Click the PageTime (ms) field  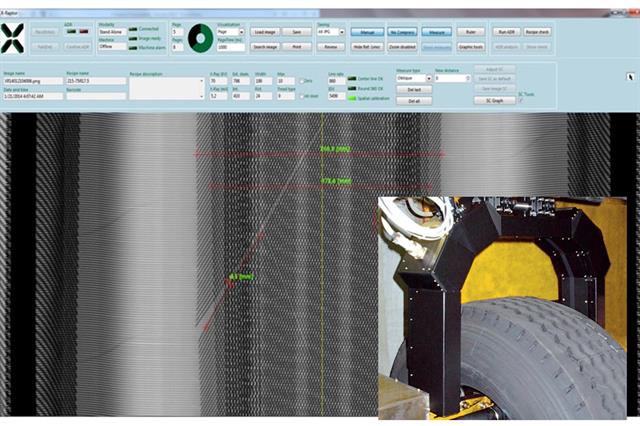(x=231, y=47)
